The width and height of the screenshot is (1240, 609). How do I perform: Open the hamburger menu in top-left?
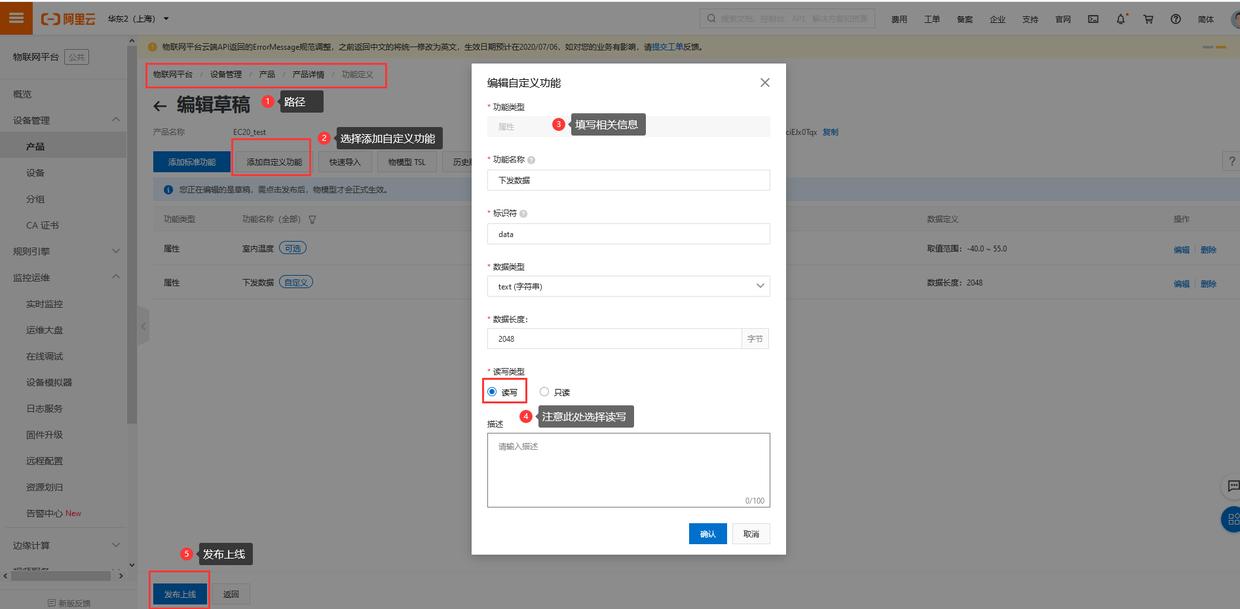(18, 18)
